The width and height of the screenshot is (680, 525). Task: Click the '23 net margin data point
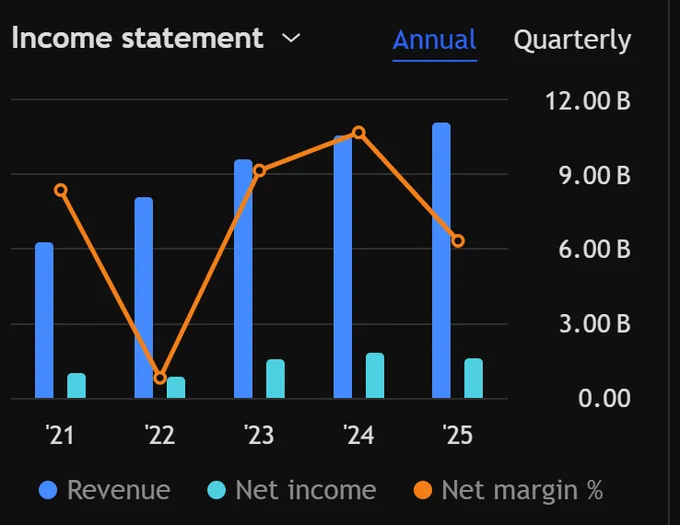(x=259, y=171)
